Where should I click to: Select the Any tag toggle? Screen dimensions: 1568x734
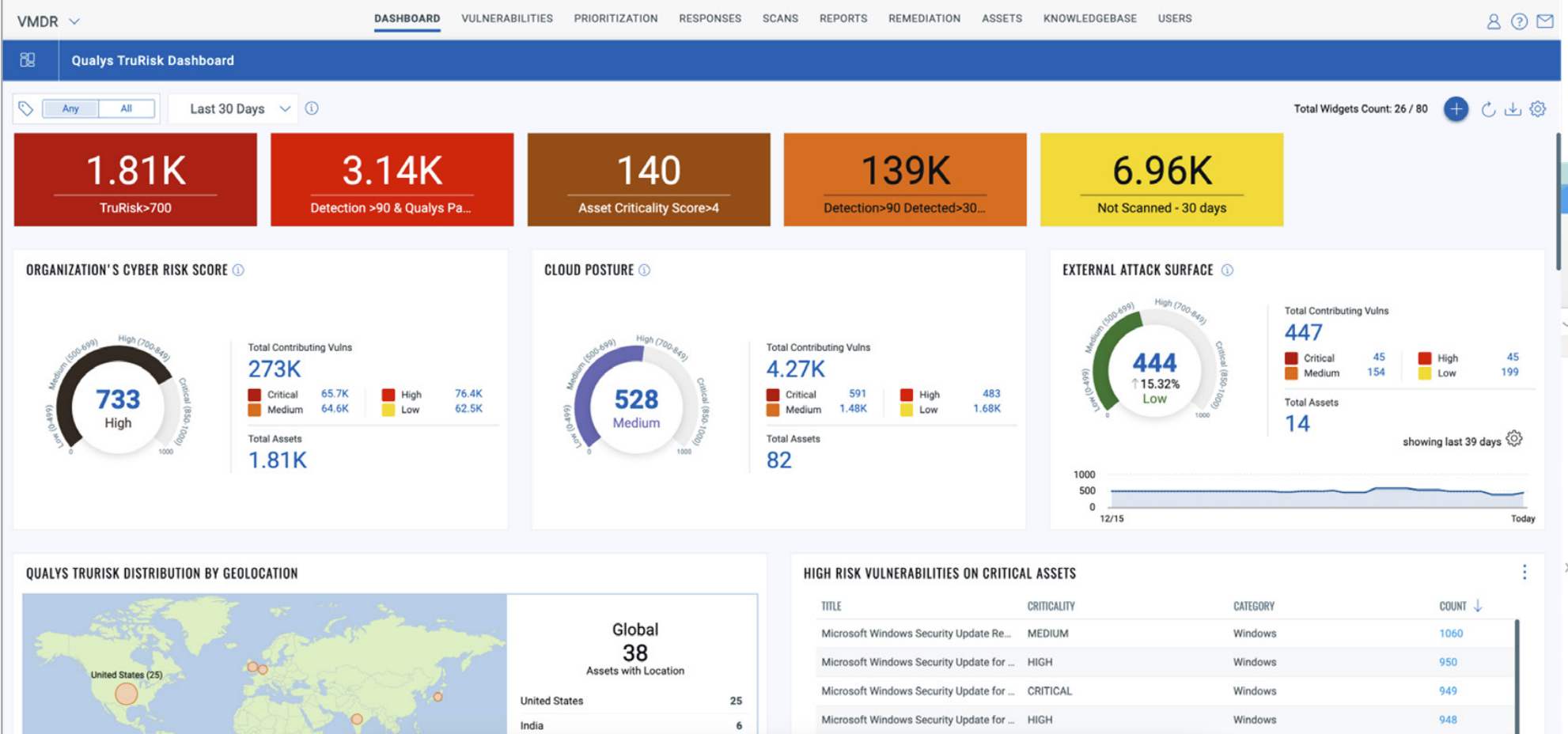click(x=70, y=108)
